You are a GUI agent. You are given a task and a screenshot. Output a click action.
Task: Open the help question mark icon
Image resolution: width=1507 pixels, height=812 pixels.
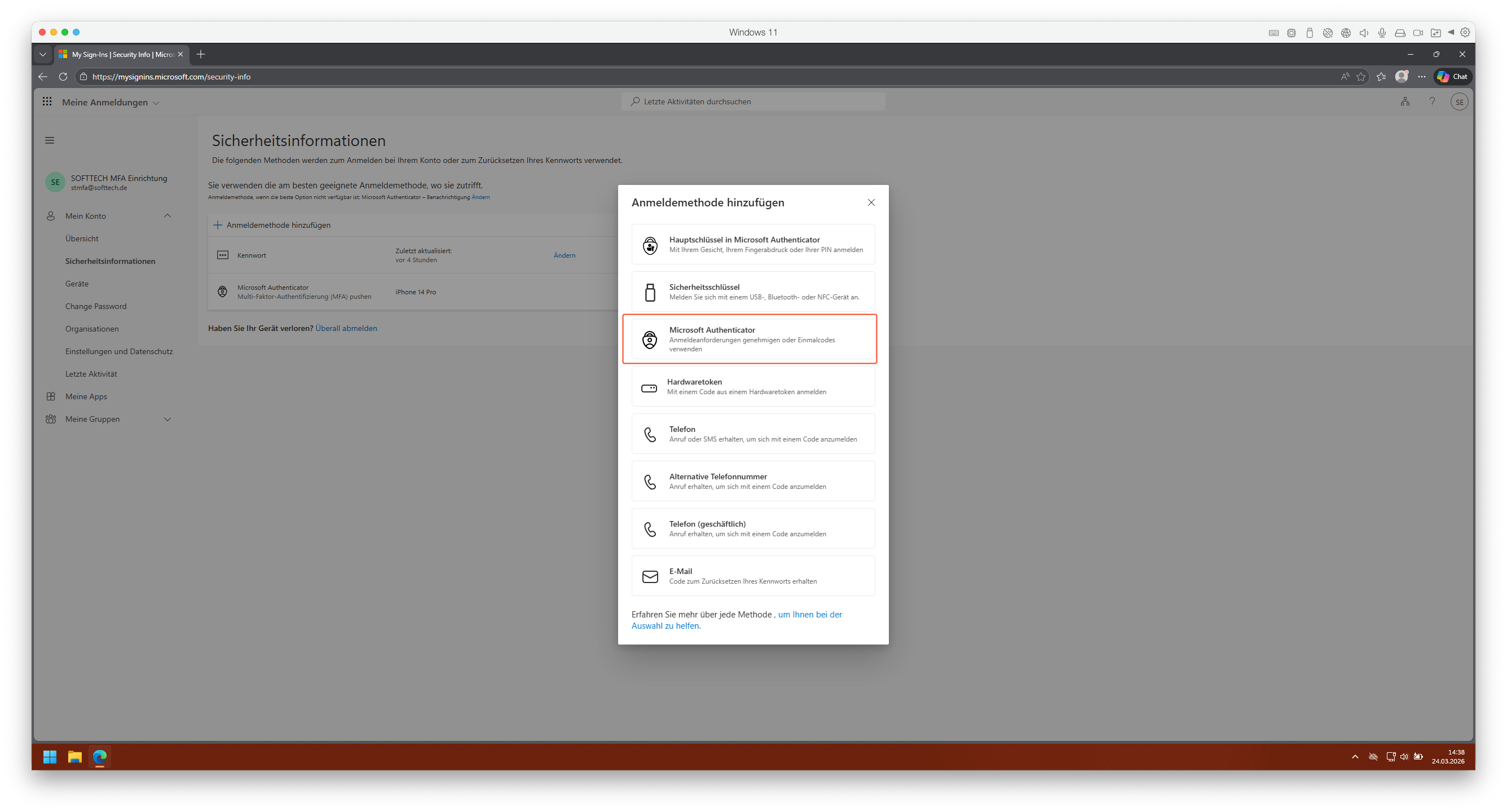point(1432,102)
